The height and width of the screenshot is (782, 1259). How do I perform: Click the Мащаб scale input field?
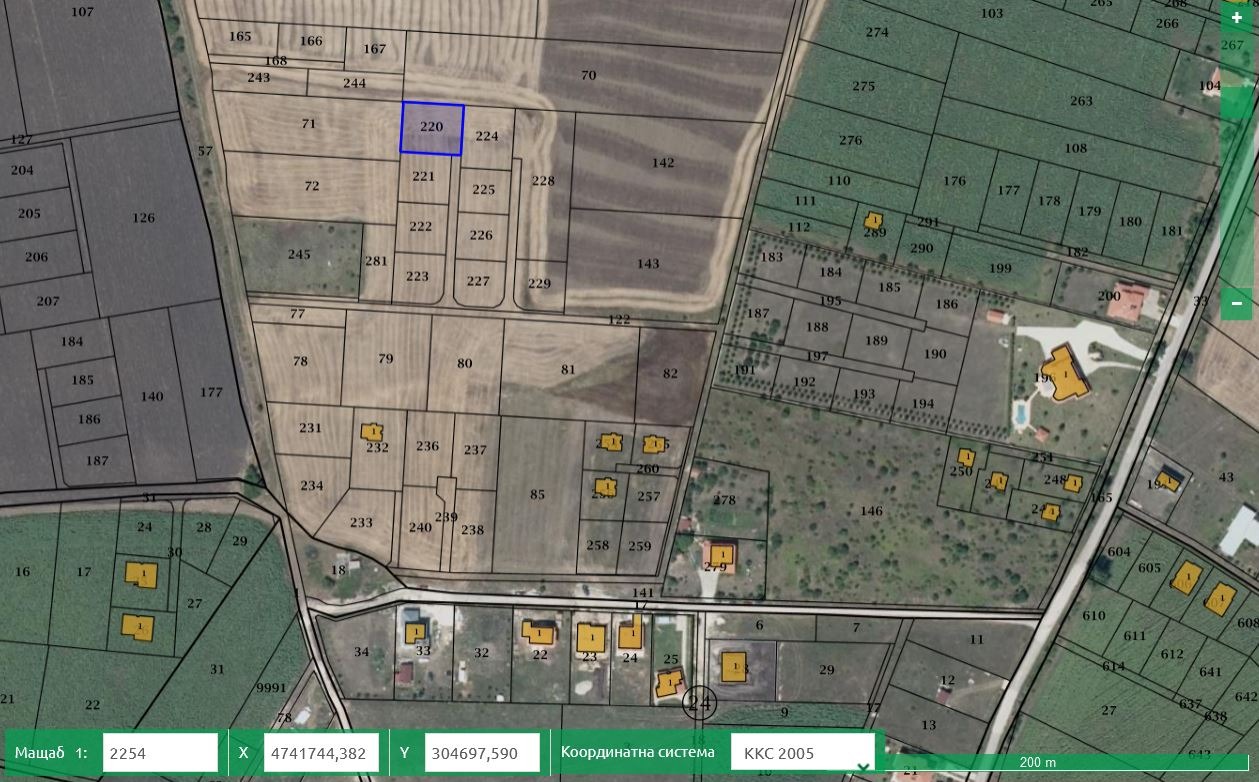[160, 753]
